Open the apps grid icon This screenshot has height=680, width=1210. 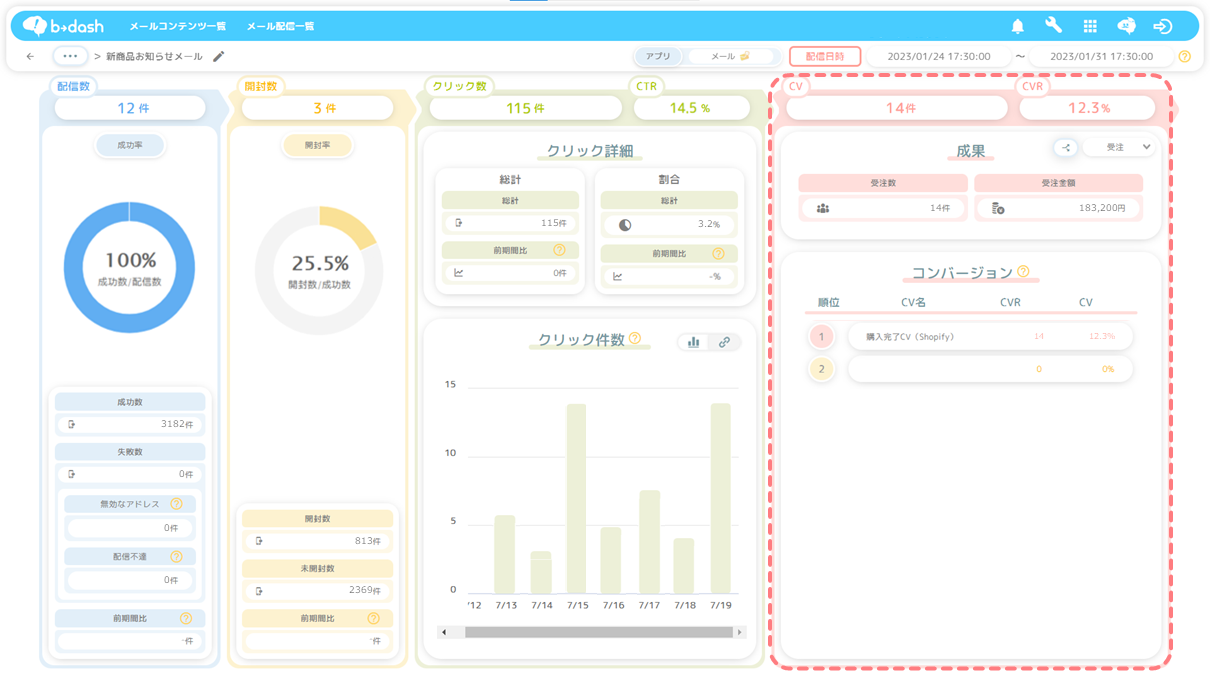1090,26
